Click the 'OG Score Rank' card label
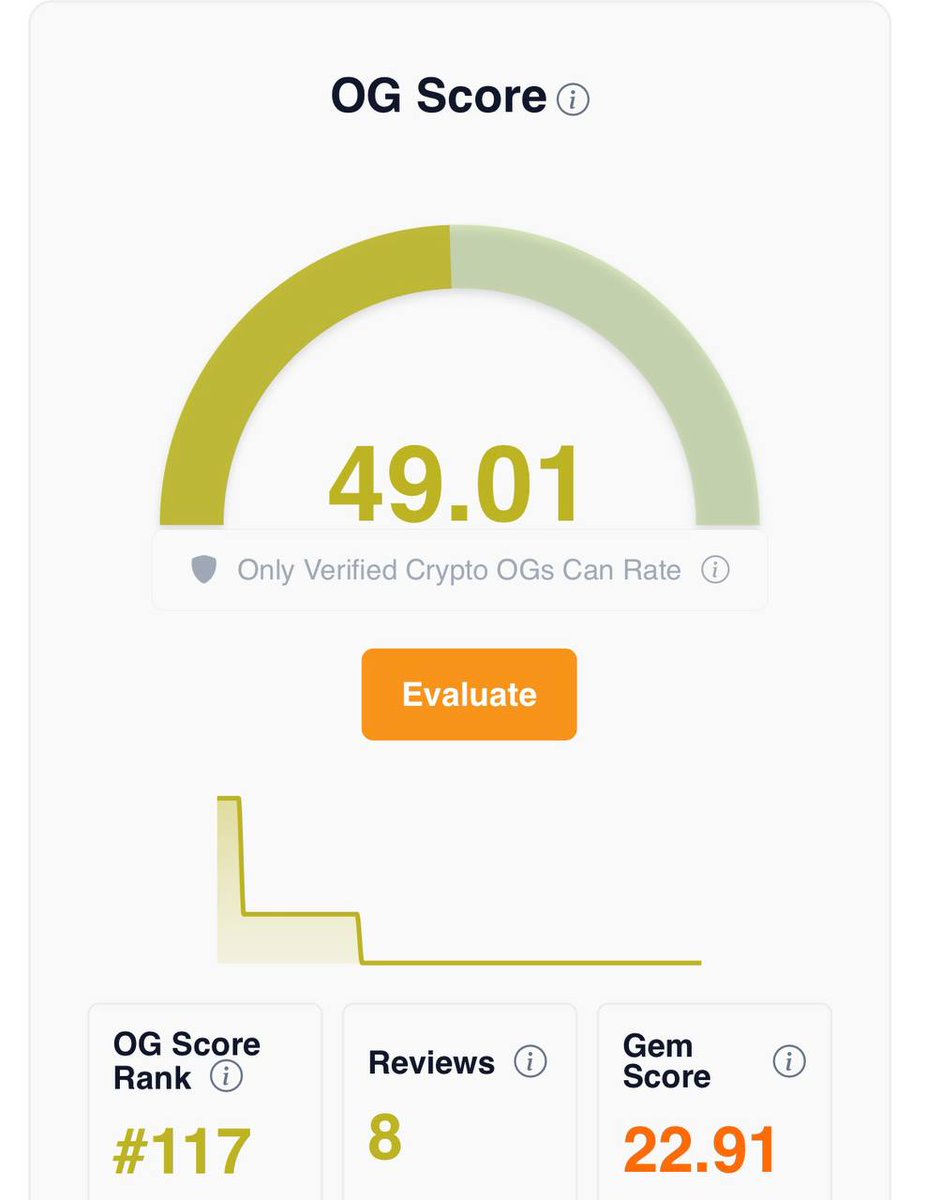The width and height of the screenshot is (941, 1200). (186, 1061)
